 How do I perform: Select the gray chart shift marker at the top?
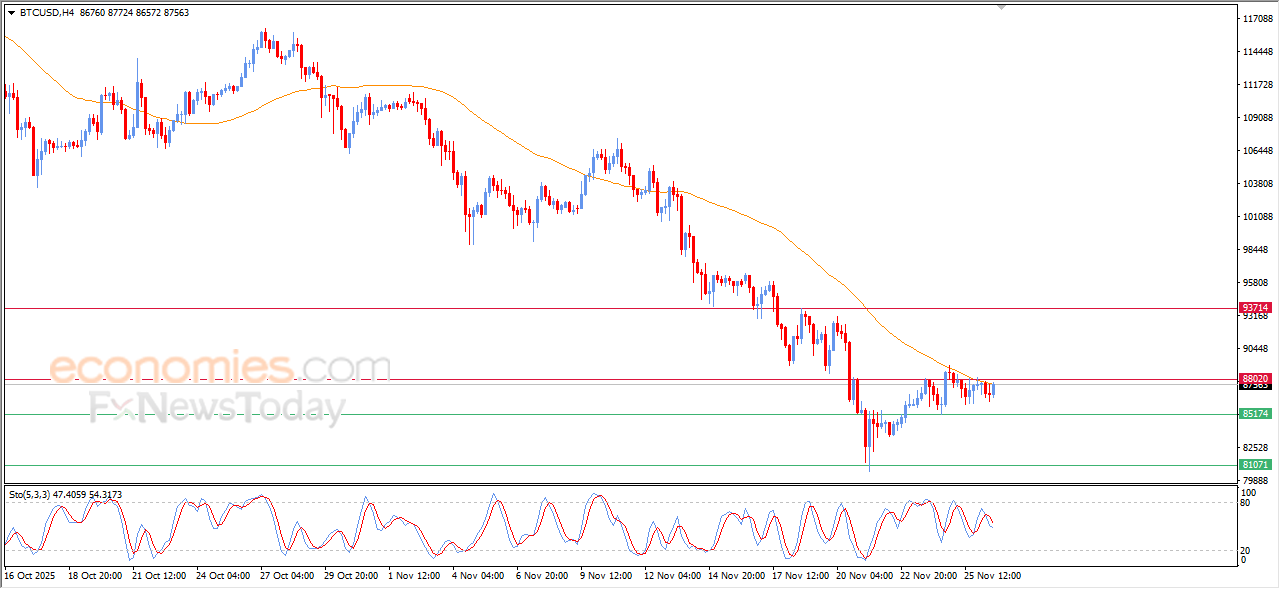pyautogui.click(x=1003, y=8)
